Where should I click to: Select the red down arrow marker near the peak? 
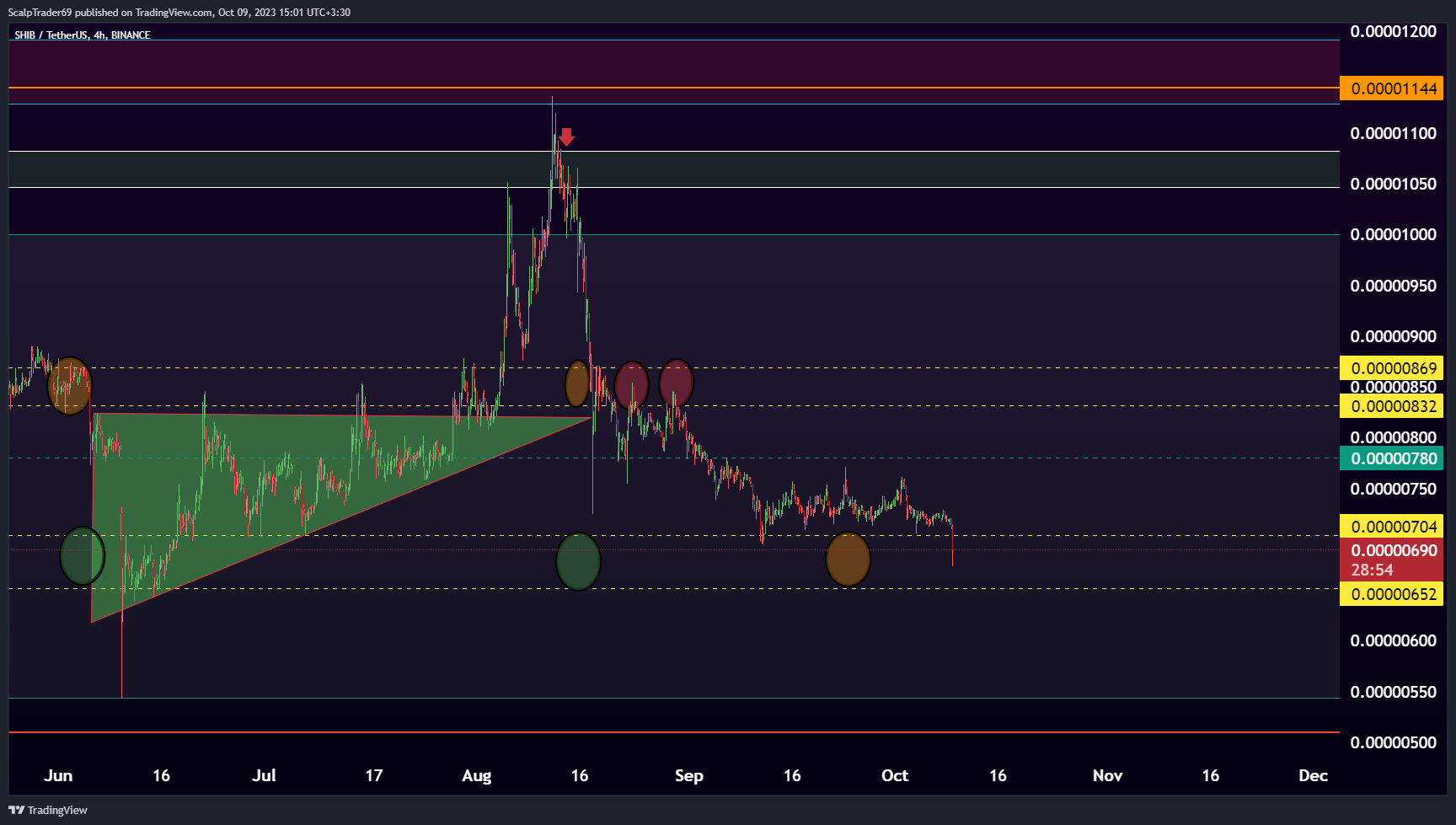click(566, 137)
